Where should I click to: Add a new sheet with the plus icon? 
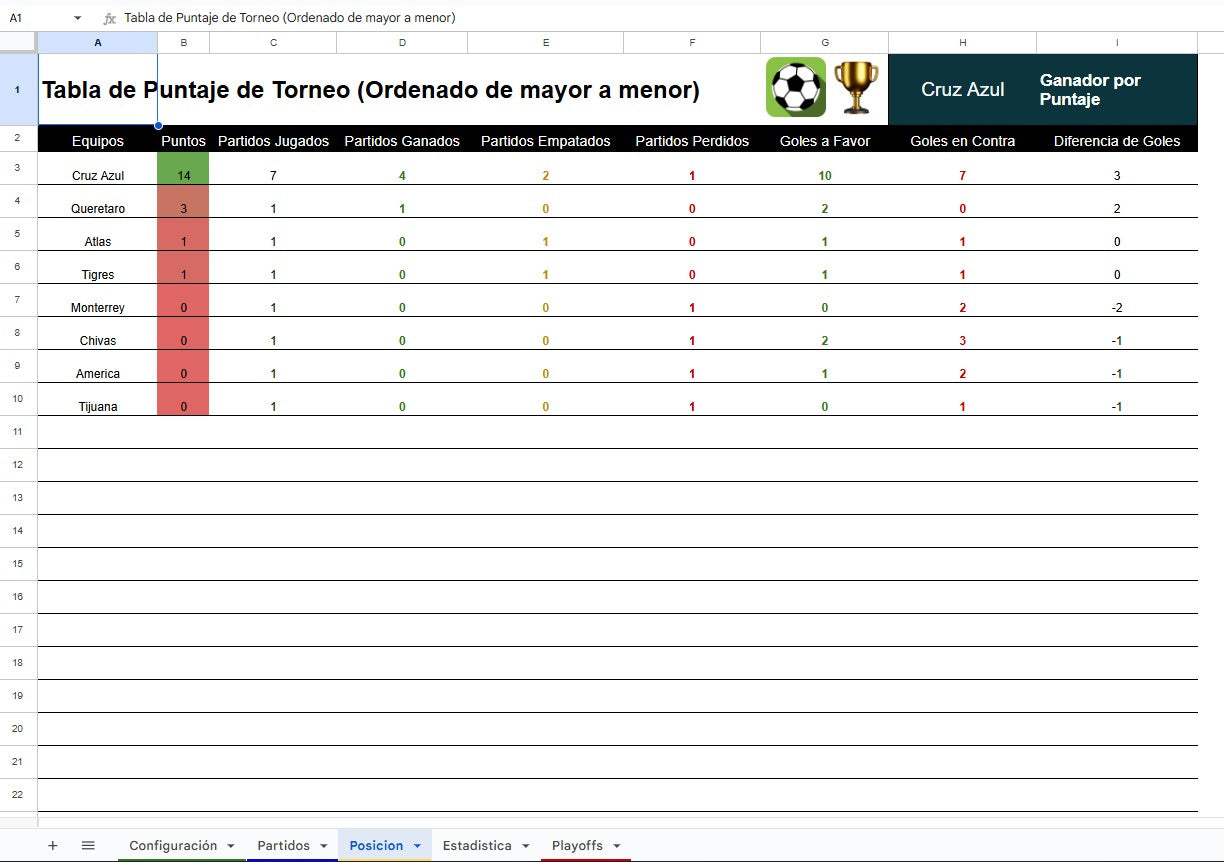[x=53, y=845]
